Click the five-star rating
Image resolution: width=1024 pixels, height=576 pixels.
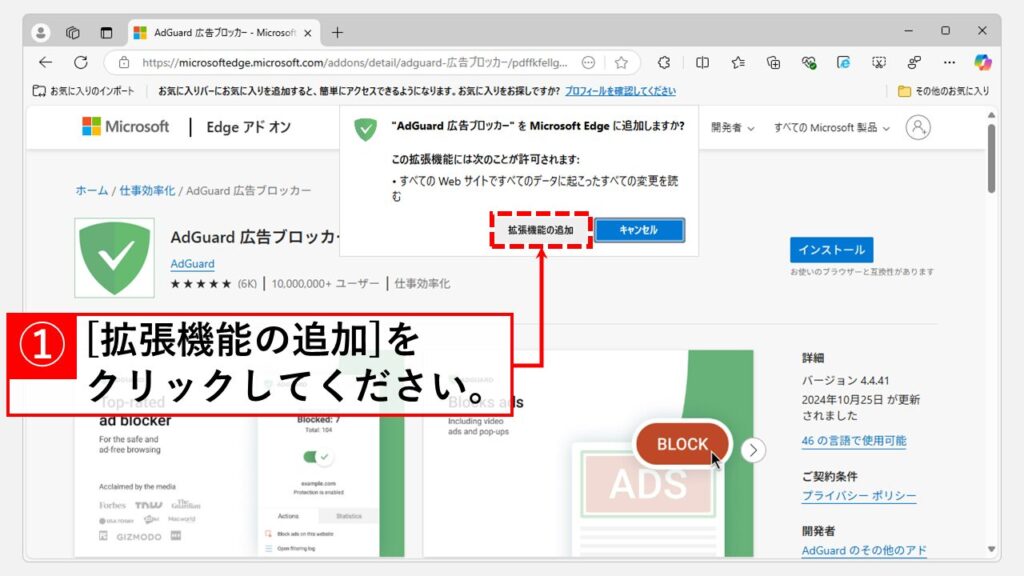pos(201,283)
